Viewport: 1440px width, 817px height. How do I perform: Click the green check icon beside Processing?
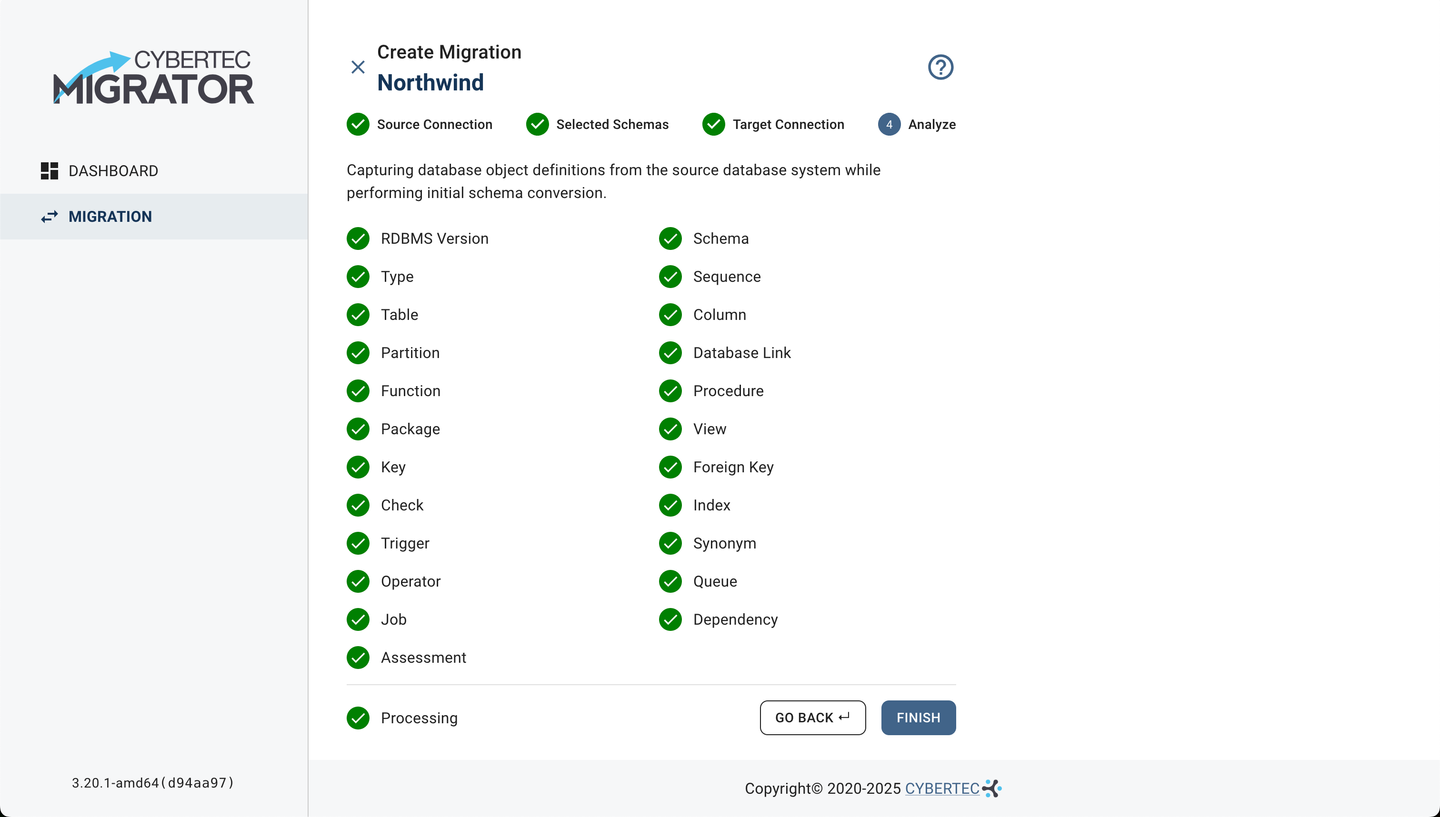358,718
